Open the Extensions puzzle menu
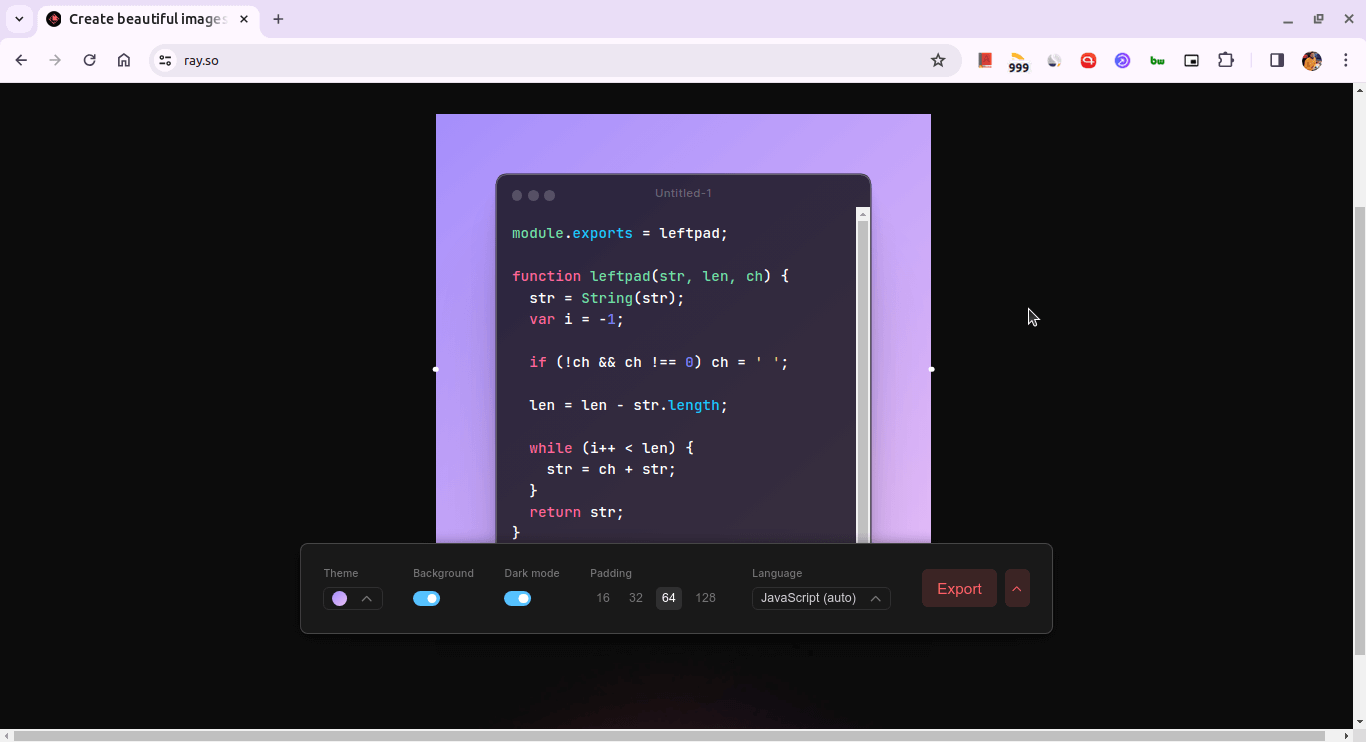Viewport: 1366px width, 742px height. tap(1226, 60)
